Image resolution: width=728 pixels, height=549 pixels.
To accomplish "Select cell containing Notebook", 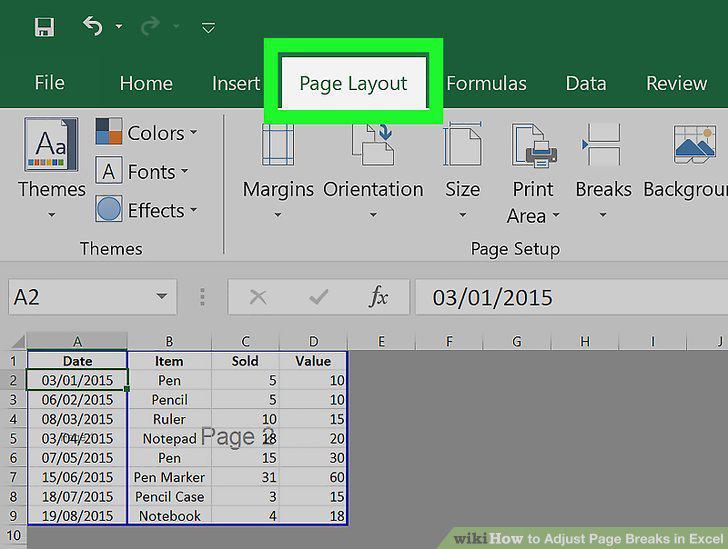I will [169, 516].
